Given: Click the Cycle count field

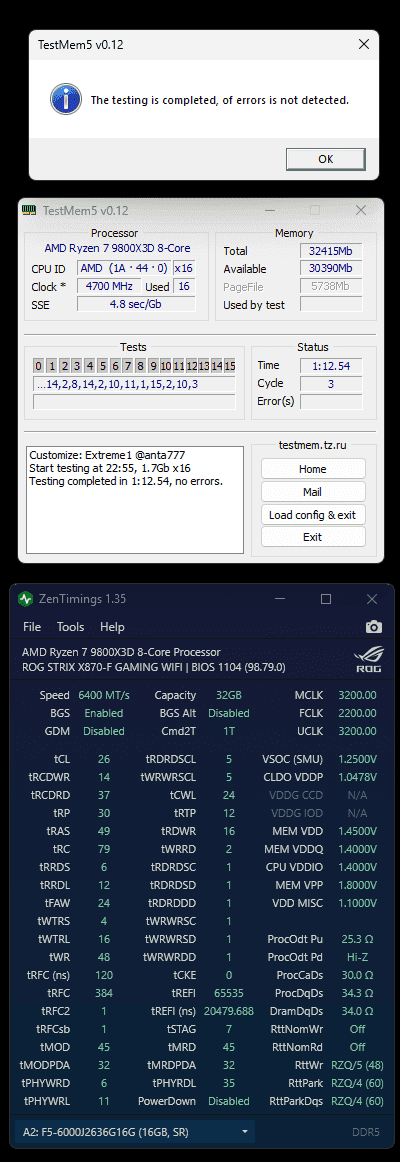Looking at the screenshot, I should click(x=331, y=383).
